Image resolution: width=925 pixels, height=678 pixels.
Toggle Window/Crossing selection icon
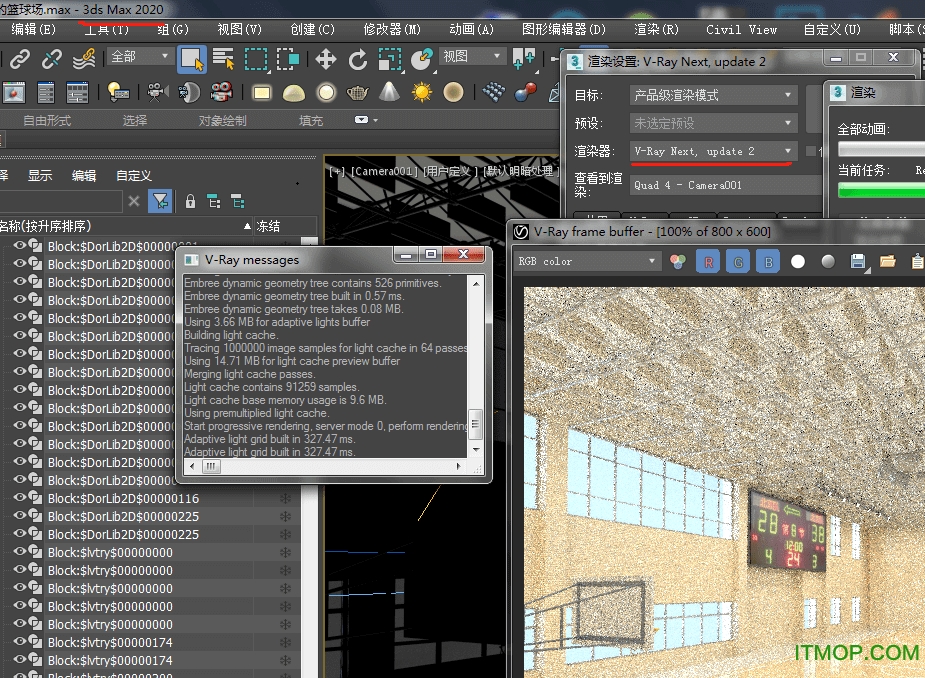288,59
